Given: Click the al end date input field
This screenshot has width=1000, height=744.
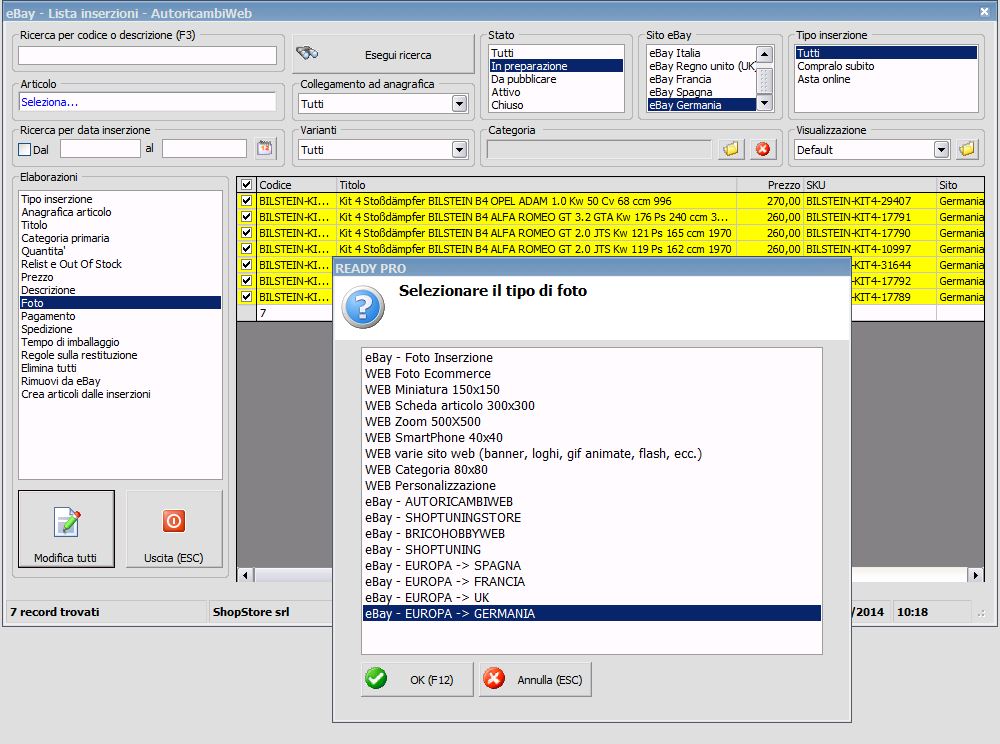Looking at the screenshot, I should 204,149.
